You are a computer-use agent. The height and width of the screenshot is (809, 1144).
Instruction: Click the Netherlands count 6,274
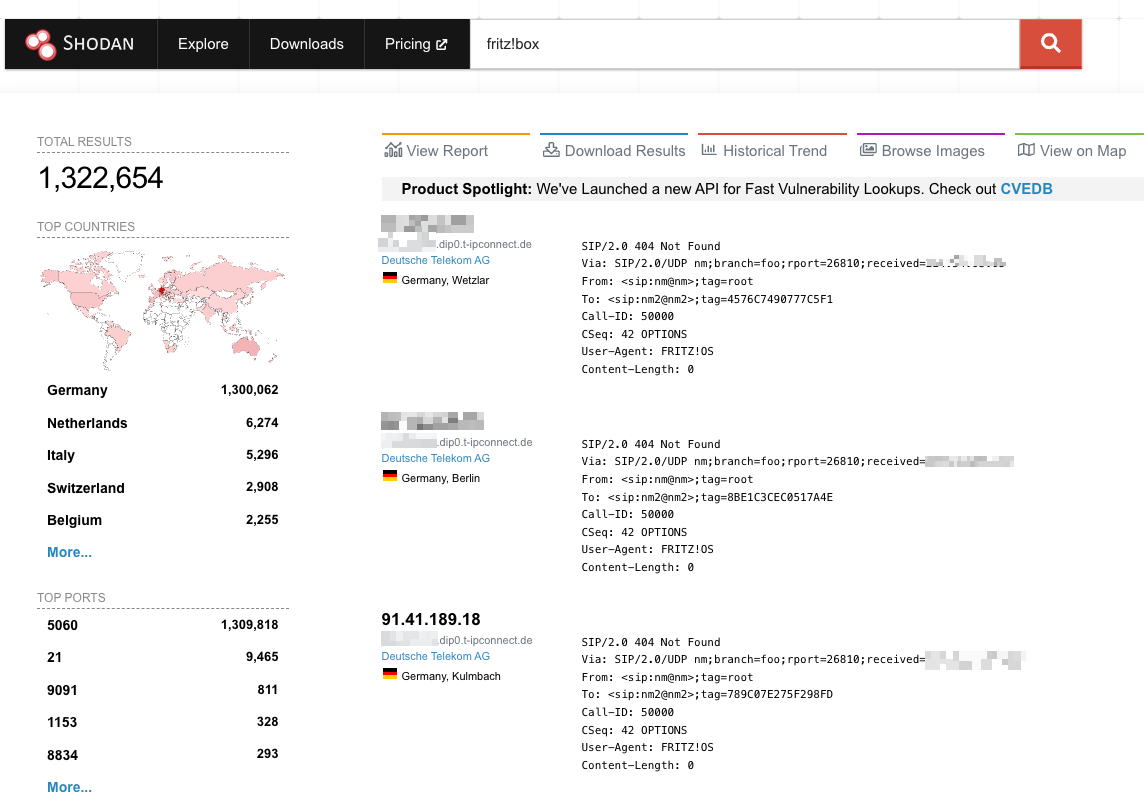[x=262, y=422]
